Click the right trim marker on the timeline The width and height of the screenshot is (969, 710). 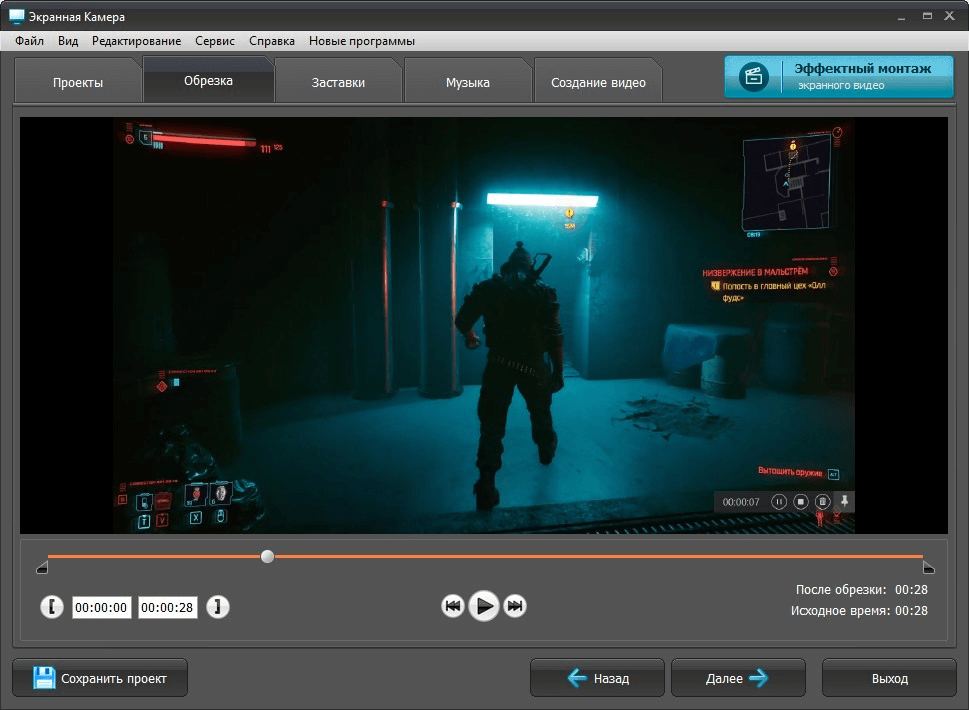tap(928, 567)
